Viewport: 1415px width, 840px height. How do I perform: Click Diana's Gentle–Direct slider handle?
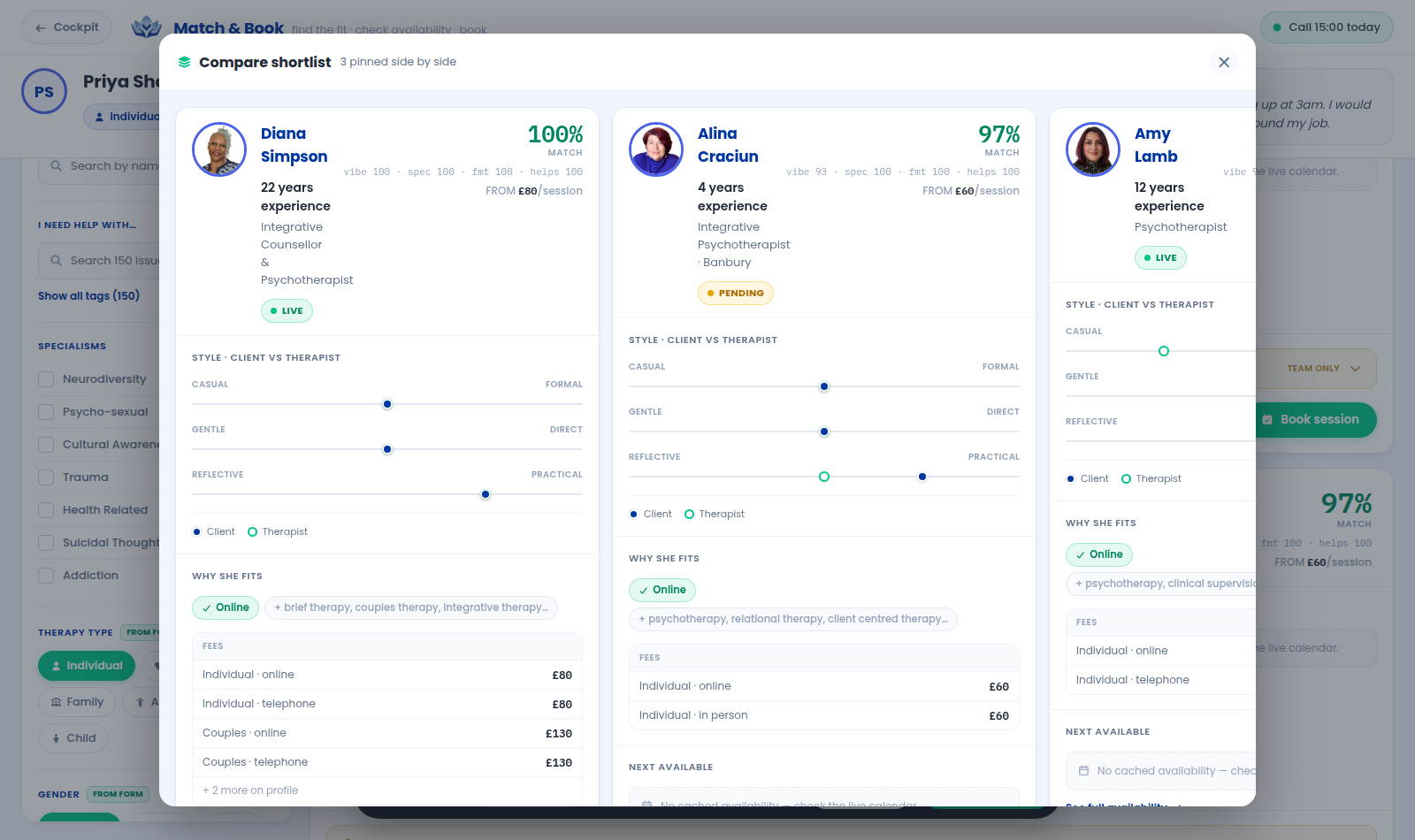click(x=387, y=449)
